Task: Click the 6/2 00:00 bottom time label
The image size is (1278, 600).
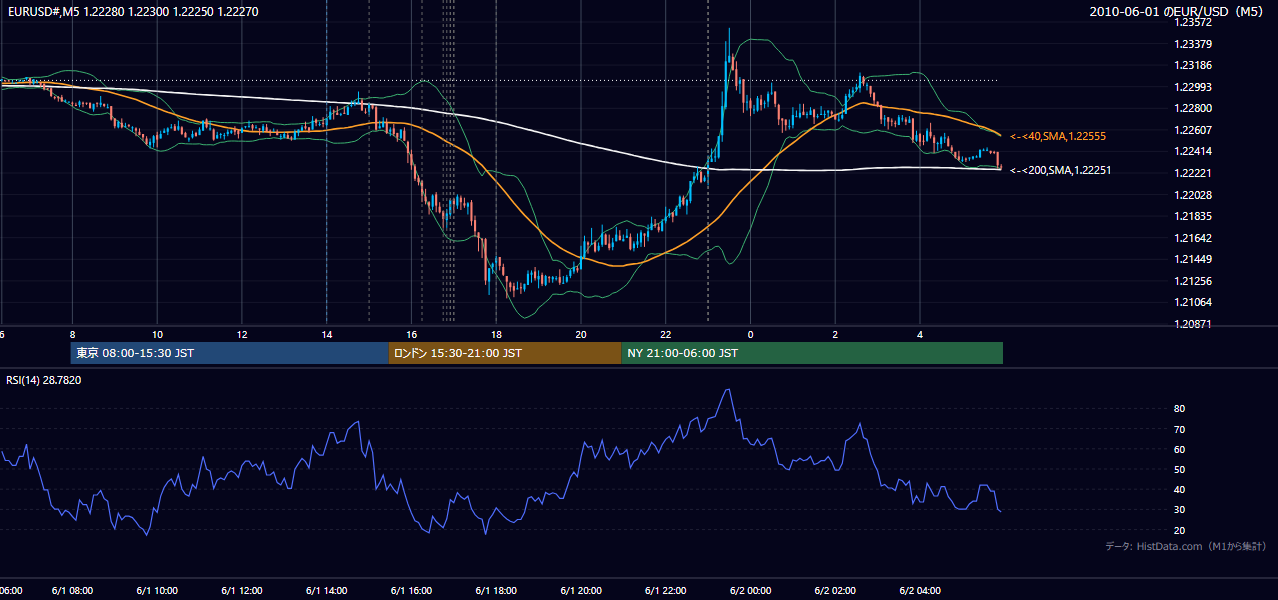Action: tap(750, 591)
